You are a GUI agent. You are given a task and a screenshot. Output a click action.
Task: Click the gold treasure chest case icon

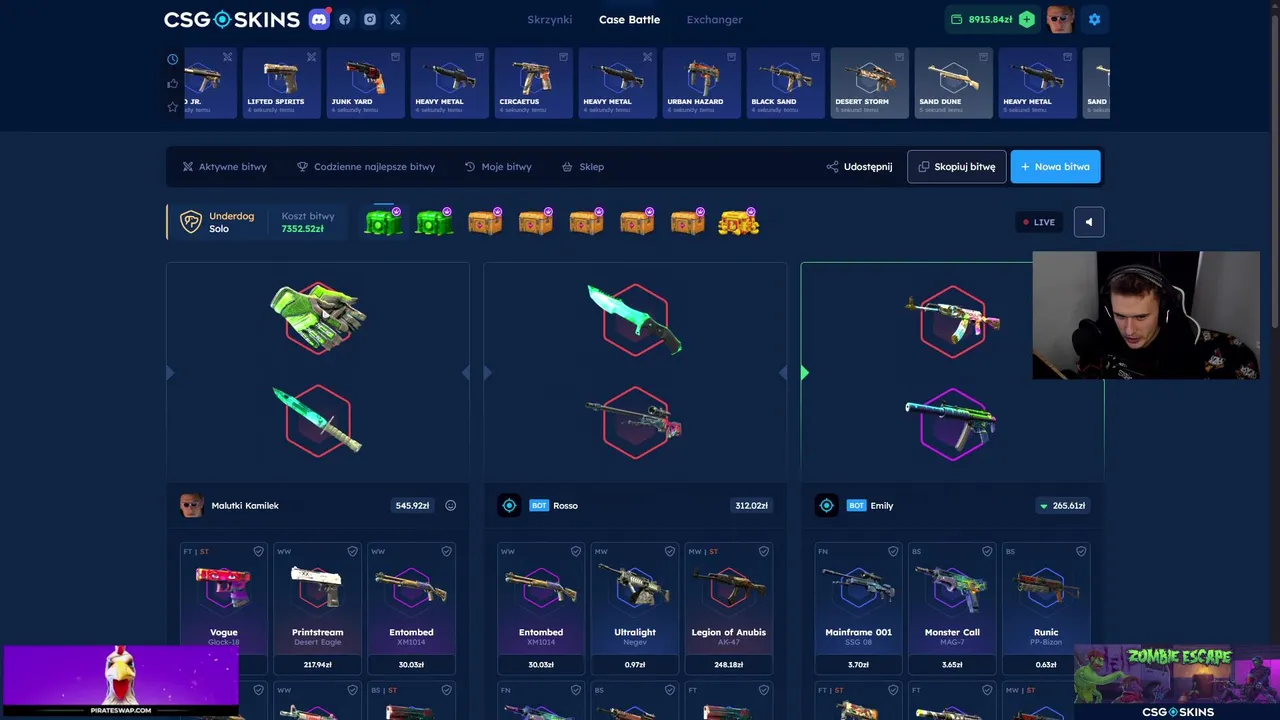738,222
